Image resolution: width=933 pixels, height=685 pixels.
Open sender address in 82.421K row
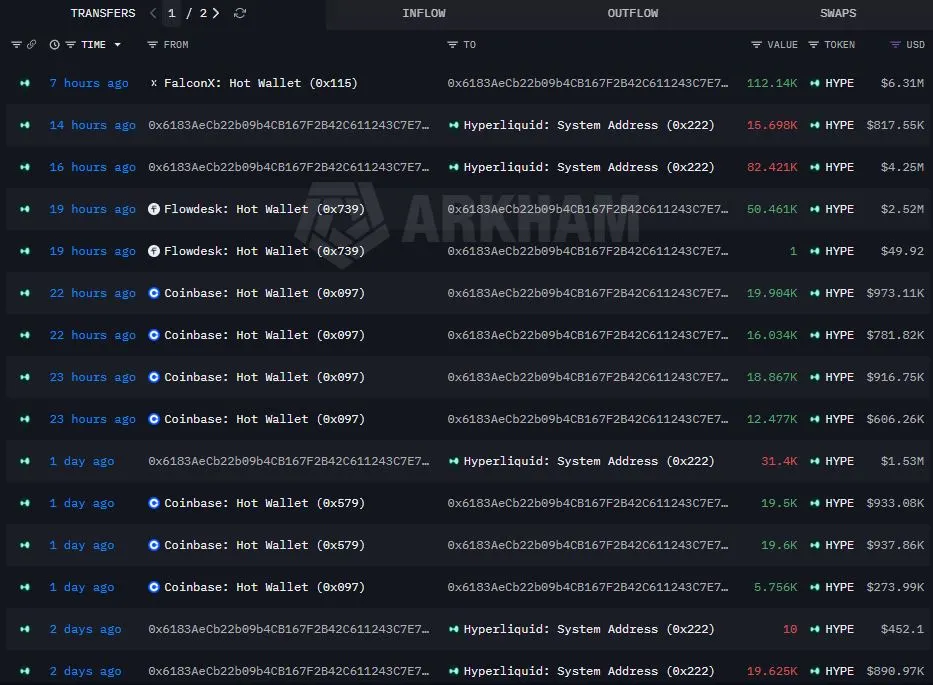point(289,167)
